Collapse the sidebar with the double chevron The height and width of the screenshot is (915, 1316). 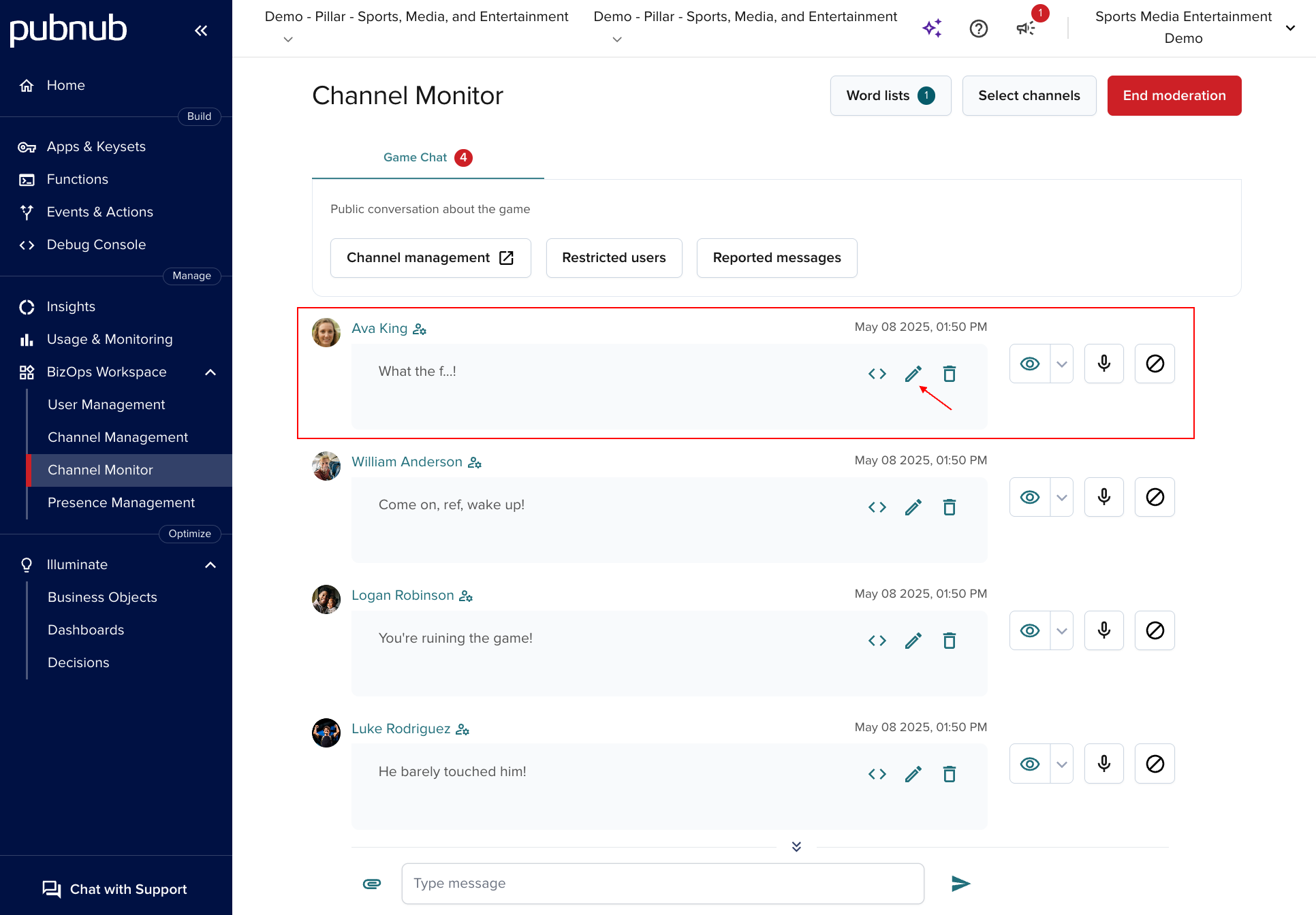pos(201,30)
